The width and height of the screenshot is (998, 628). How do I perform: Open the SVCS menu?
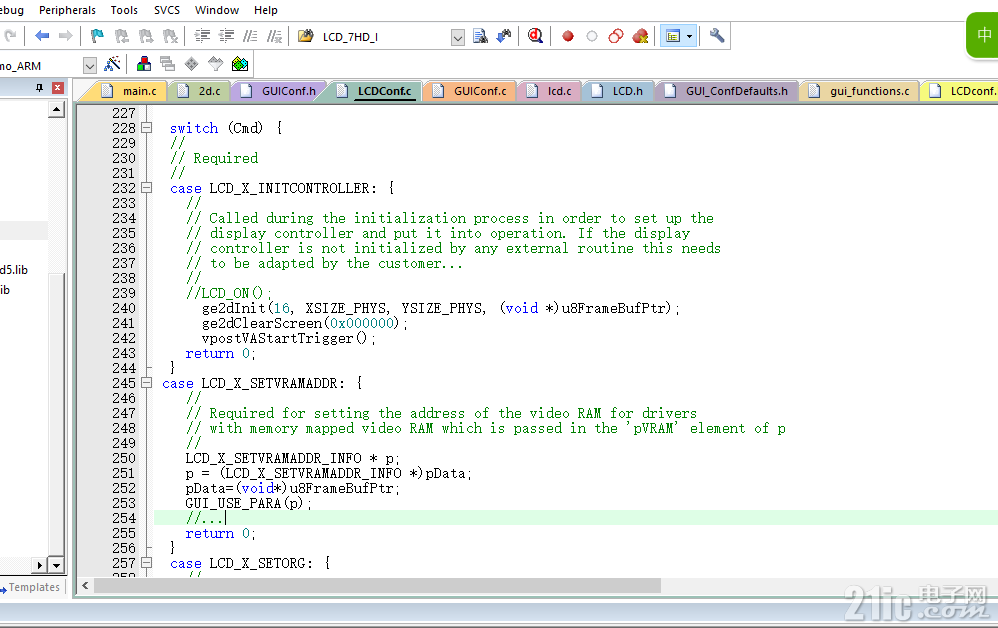click(167, 10)
